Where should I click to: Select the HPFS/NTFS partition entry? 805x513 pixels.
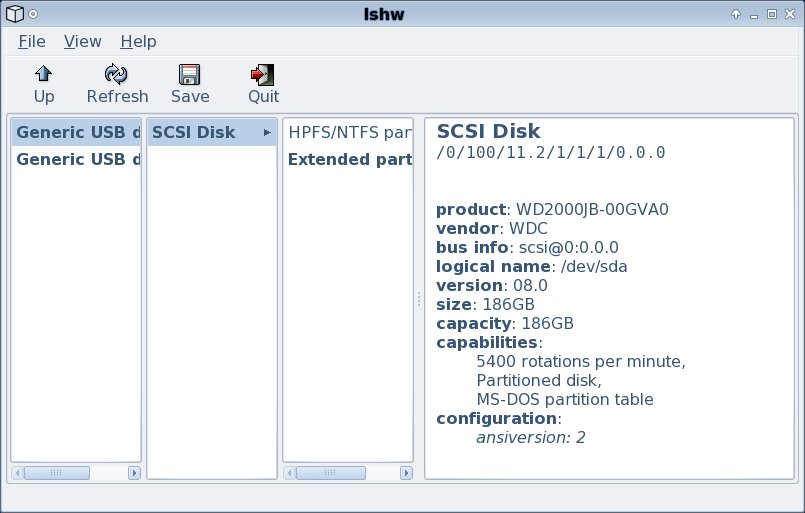pyautogui.click(x=348, y=132)
